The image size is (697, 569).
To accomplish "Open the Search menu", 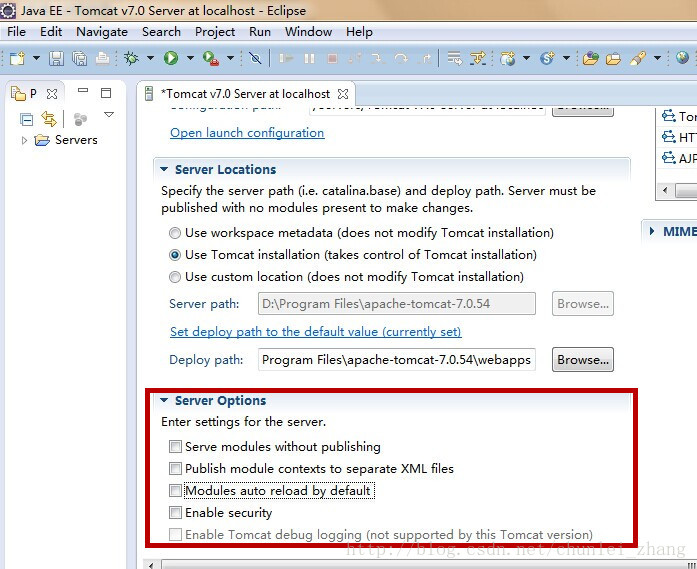I will pyautogui.click(x=161, y=32).
